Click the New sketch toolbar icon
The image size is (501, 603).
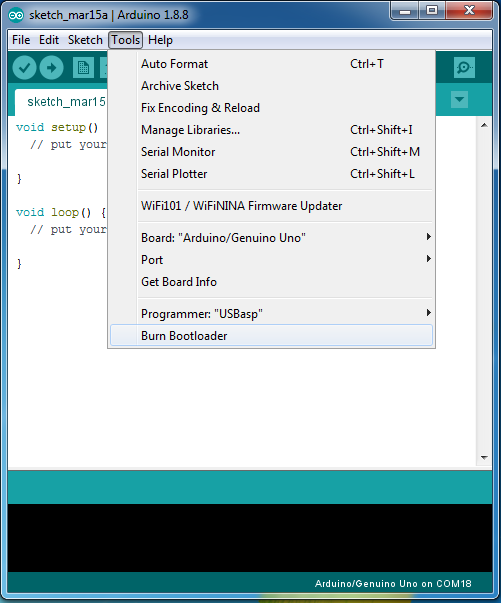[x=83, y=68]
